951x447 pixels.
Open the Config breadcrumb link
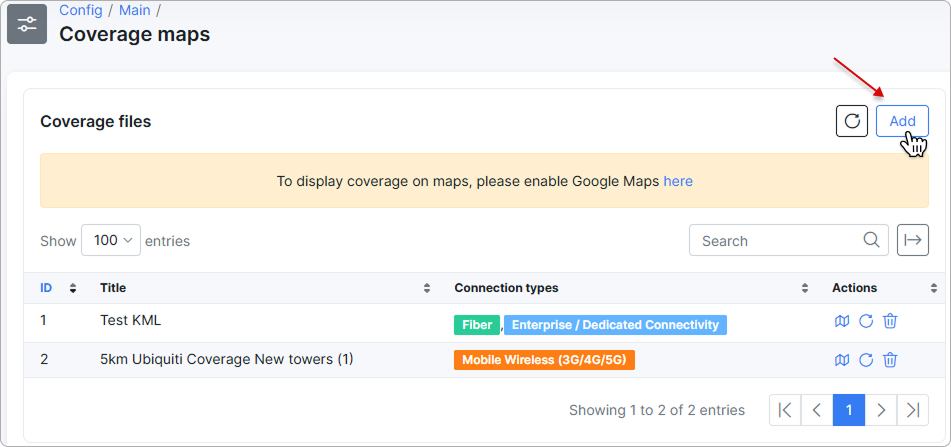(x=81, y=10)
